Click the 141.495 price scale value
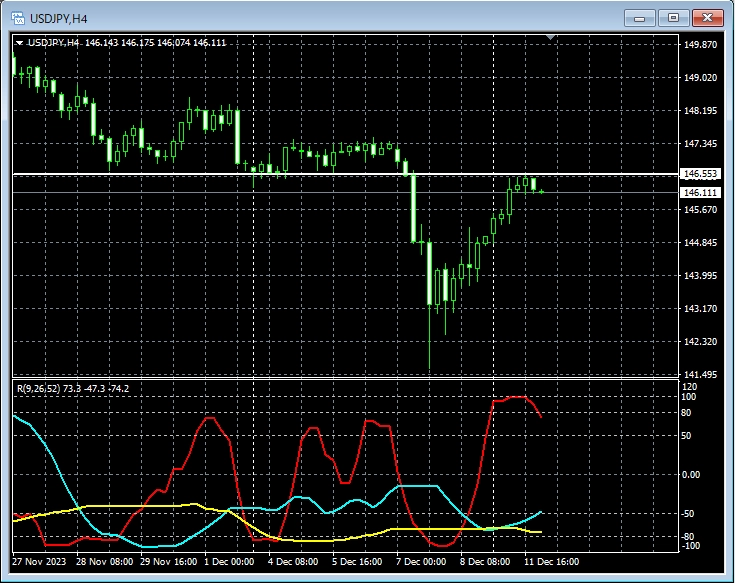 coord(700,375)
